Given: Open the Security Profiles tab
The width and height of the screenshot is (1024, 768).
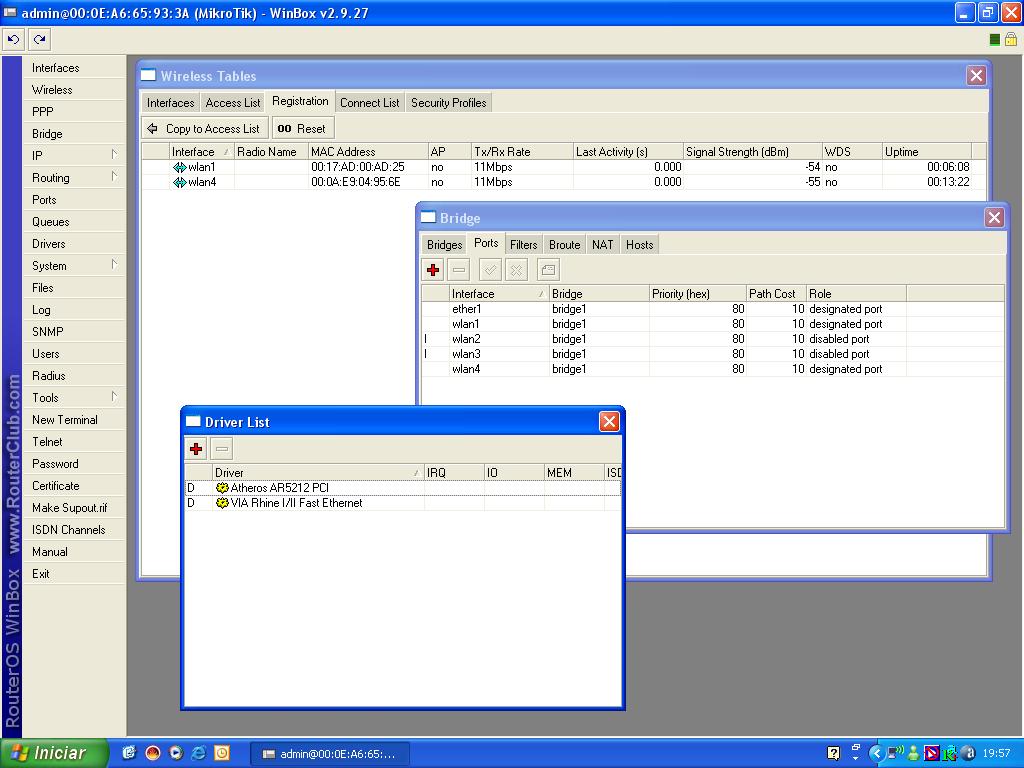Looking at the screenshot, I should tap(449, 103).
